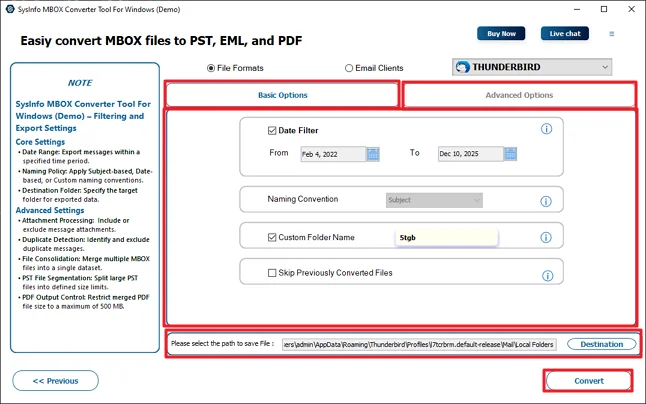Click 'Please select the path to save File' label
This screenshot has height=404, width=646.
[x=222, y=343]
